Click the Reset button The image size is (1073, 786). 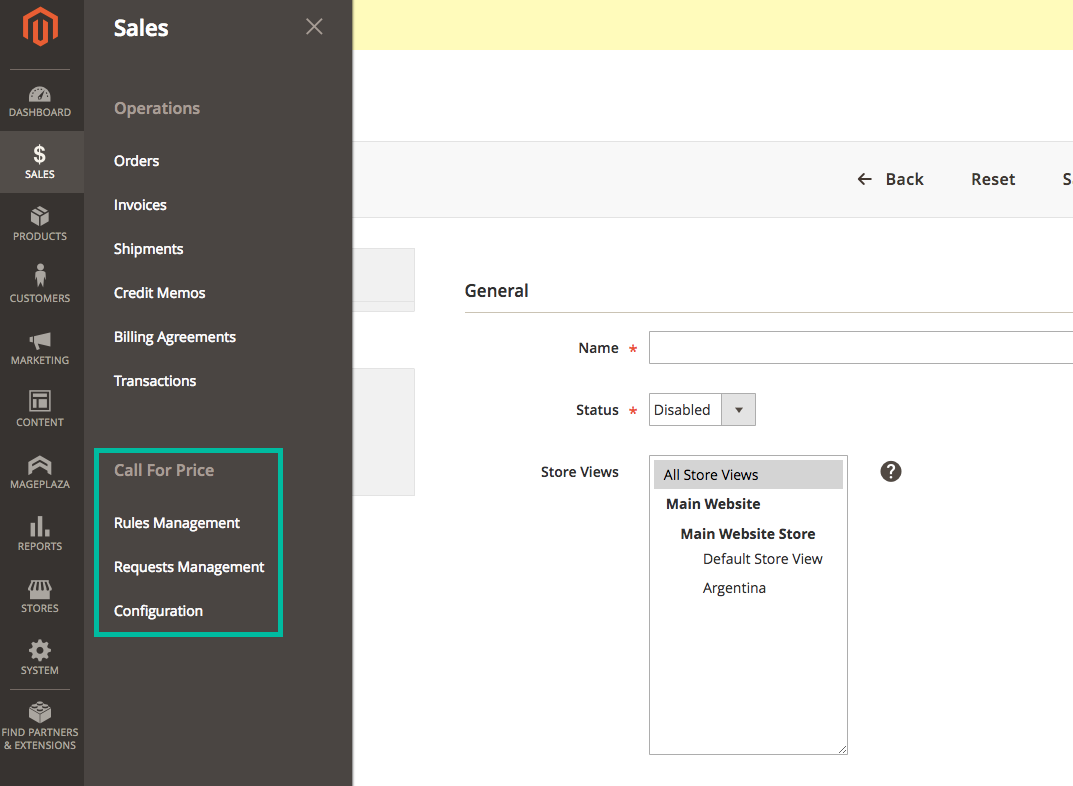992,179
